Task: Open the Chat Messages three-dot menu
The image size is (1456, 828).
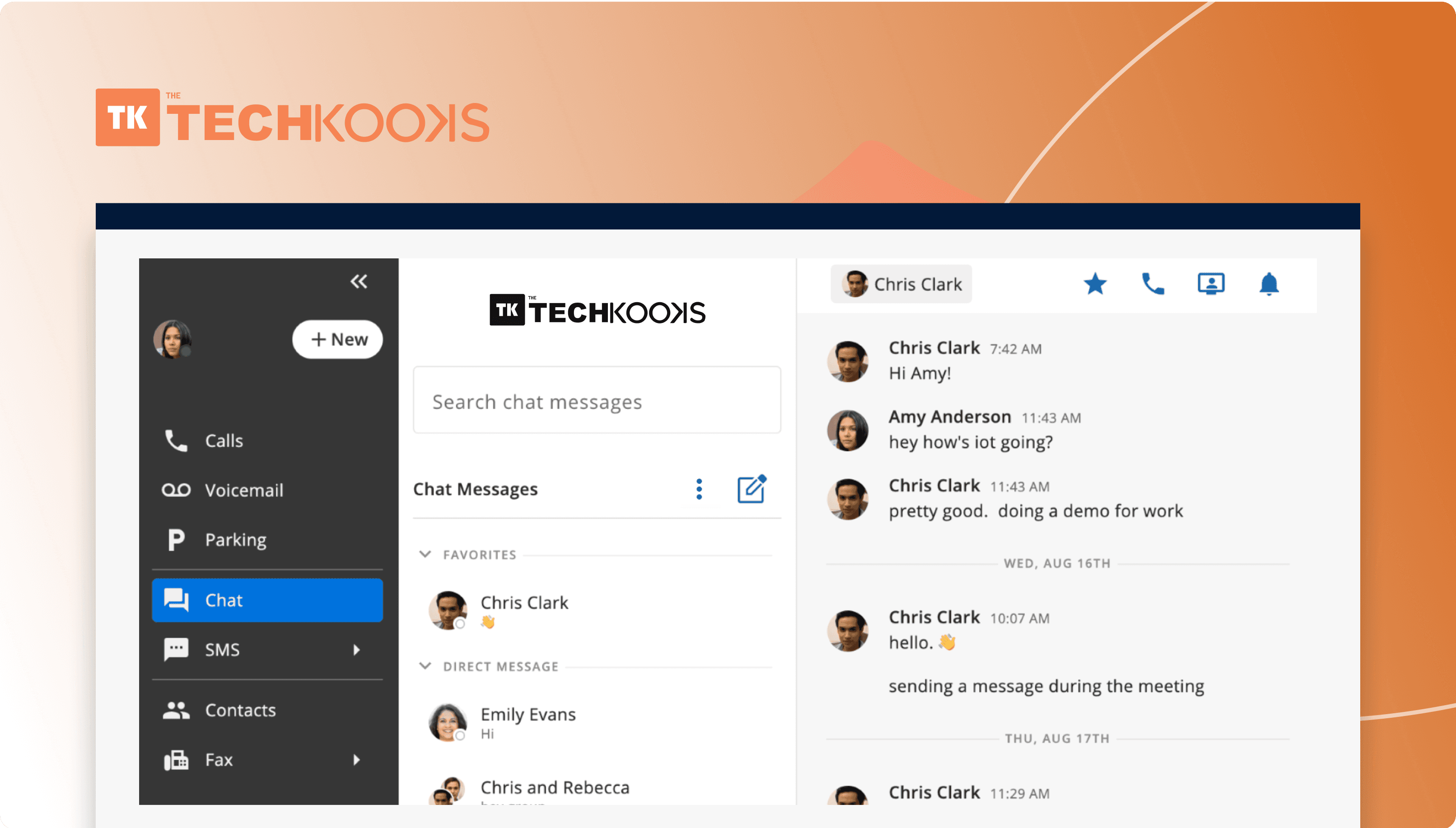Action: pyautogui.click(x=699, y=489)
